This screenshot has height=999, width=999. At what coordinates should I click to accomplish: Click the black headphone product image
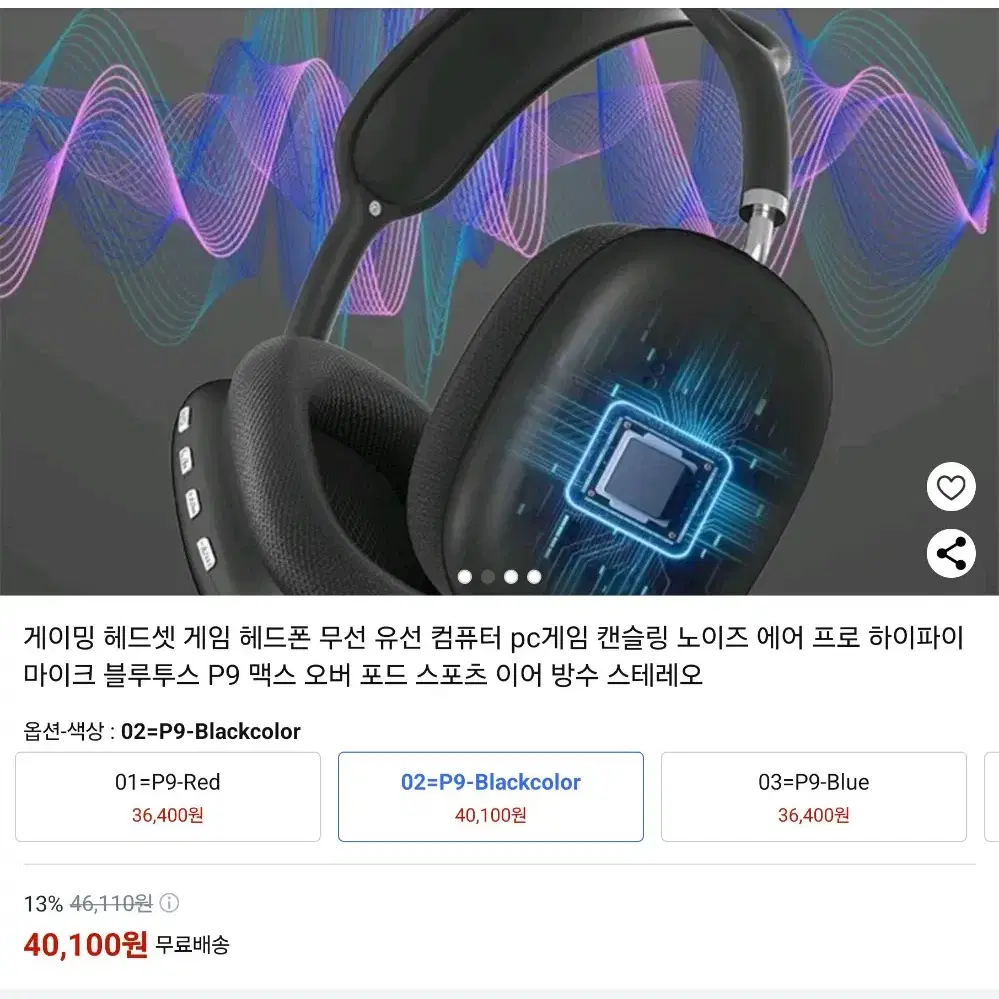tap(500, 301)
